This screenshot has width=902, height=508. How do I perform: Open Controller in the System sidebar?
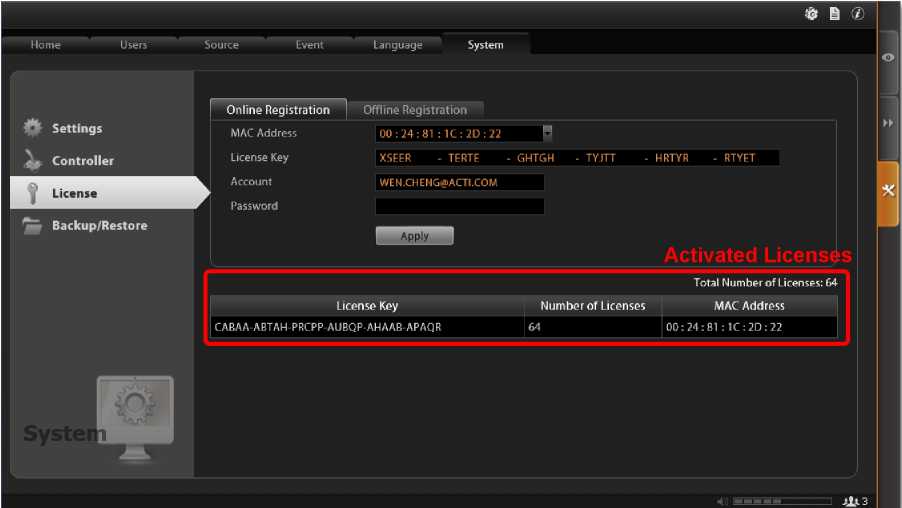point(82,161)
